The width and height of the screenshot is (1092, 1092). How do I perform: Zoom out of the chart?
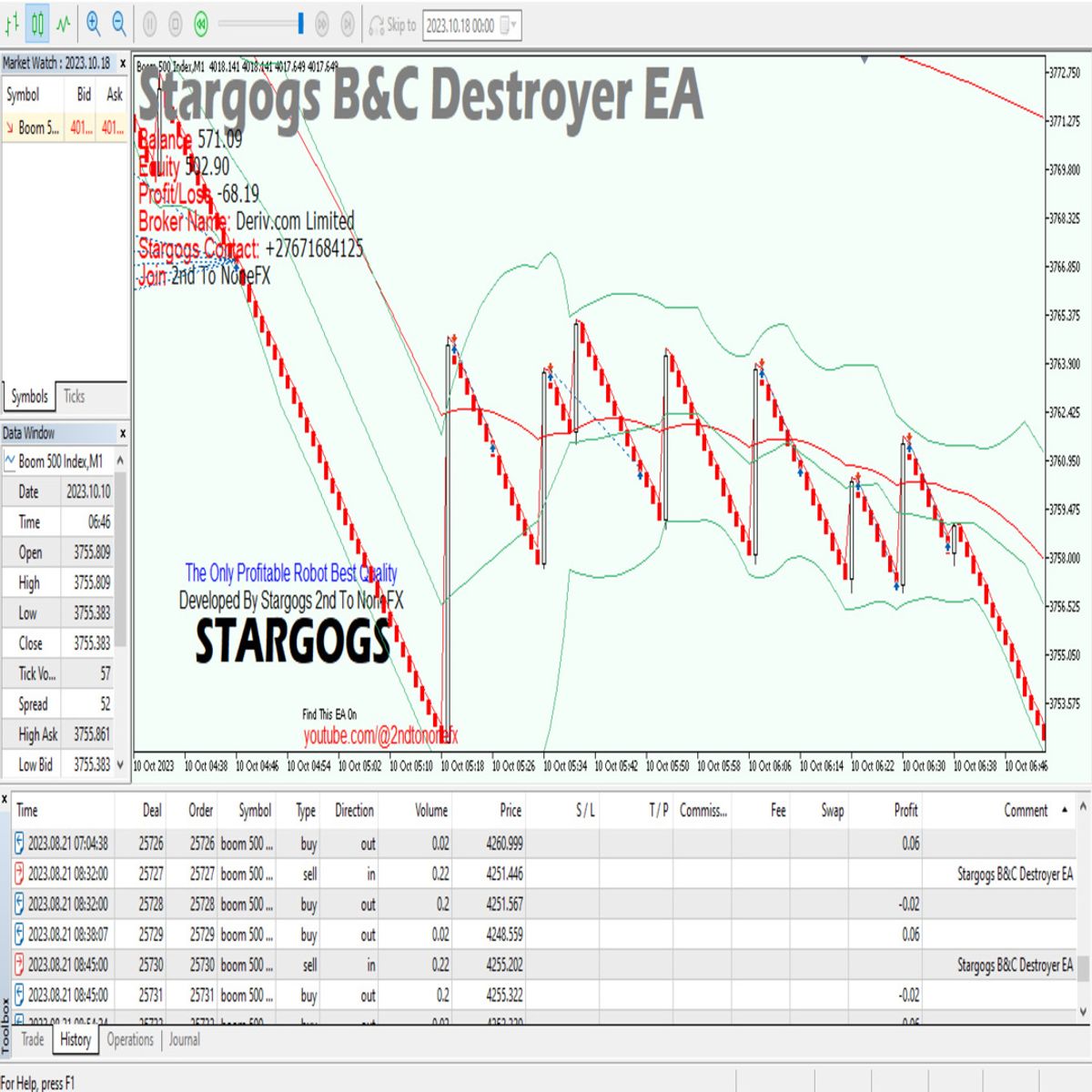point(118,25)
